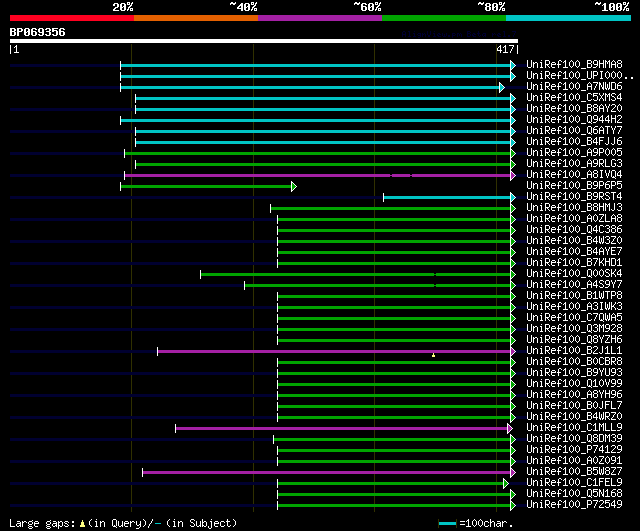Click the UniRef100_B9HMA8 hit label
640x531 pixels.
(574, 64)
